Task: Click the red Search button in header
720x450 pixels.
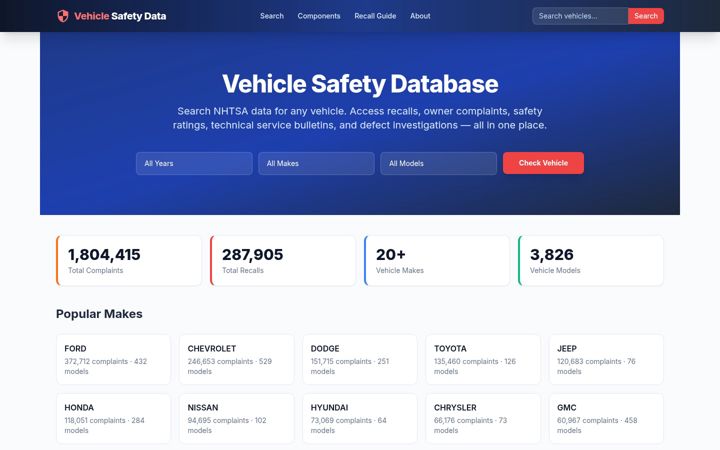Action: click(646, 16)
